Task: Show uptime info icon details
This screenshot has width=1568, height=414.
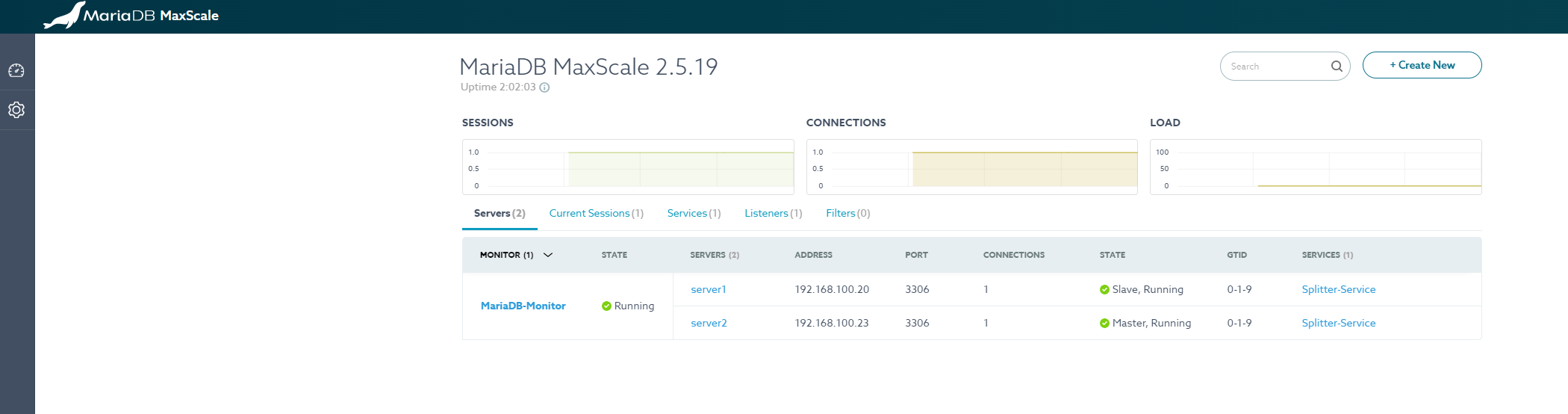Action: pos(544,87)
